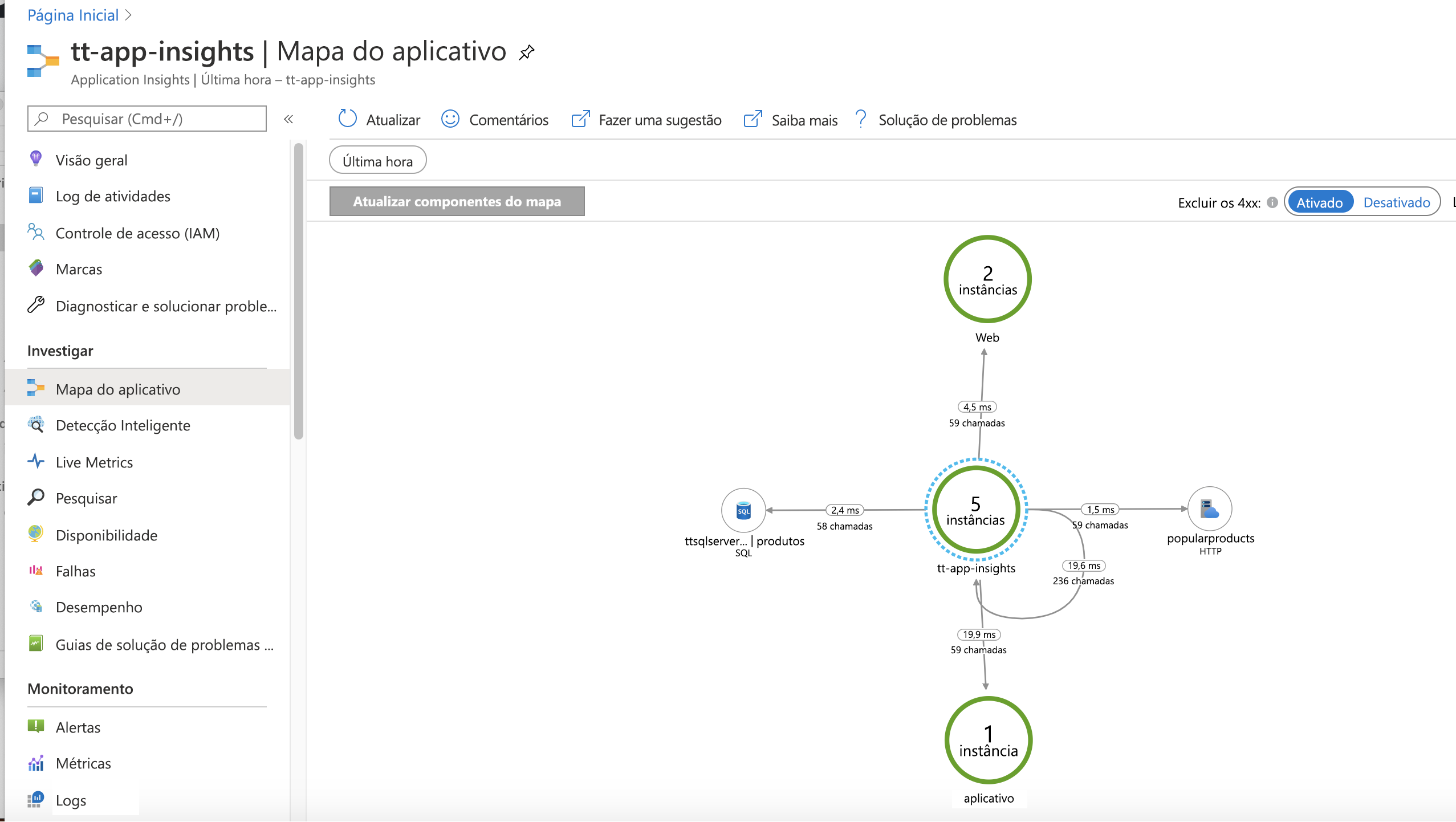Click the Log de atividades icon
The width and height of the screenshot is (1456, 822).
click(x=35, y=196)
